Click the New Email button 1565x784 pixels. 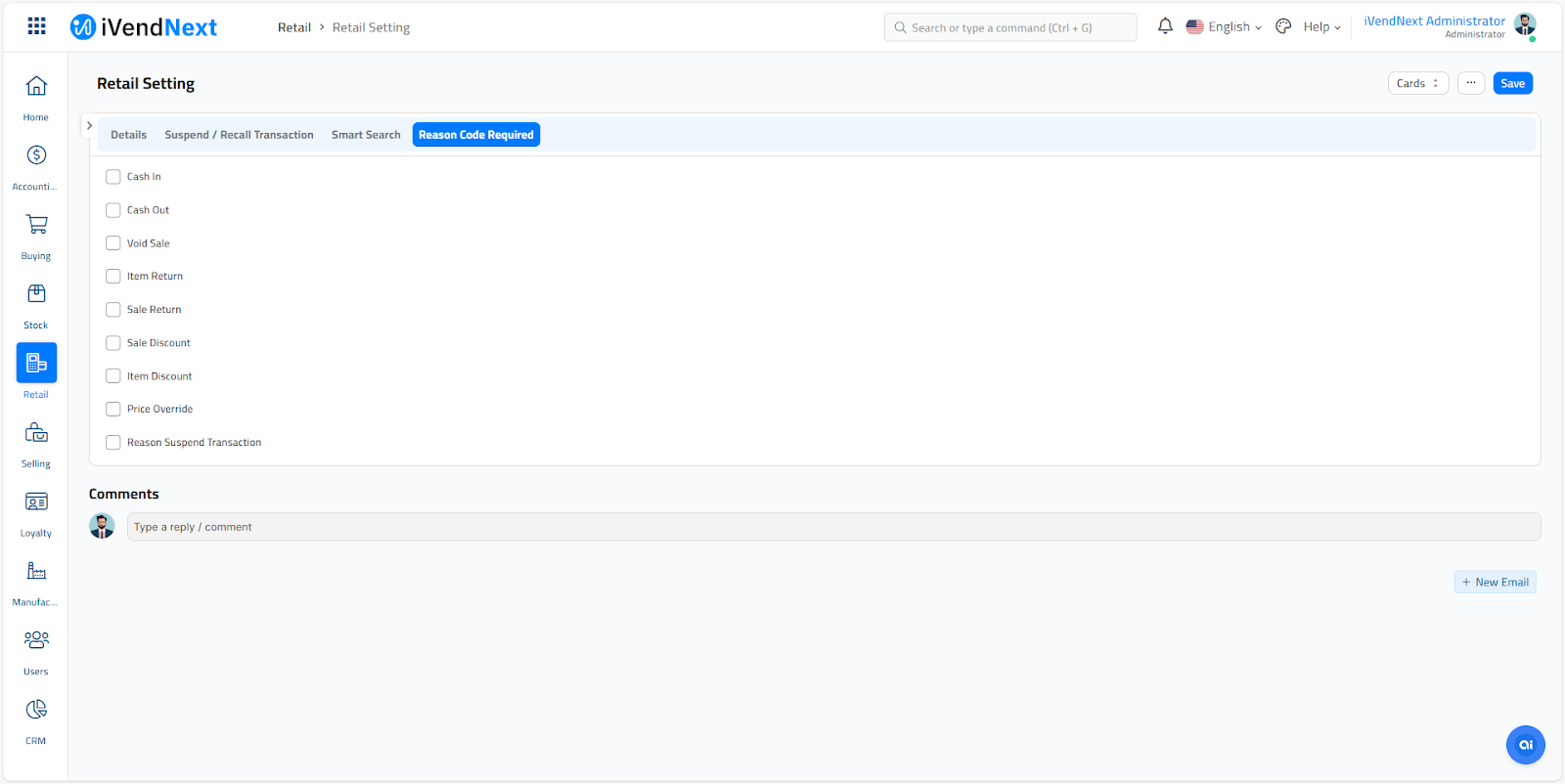(1495, 583)
